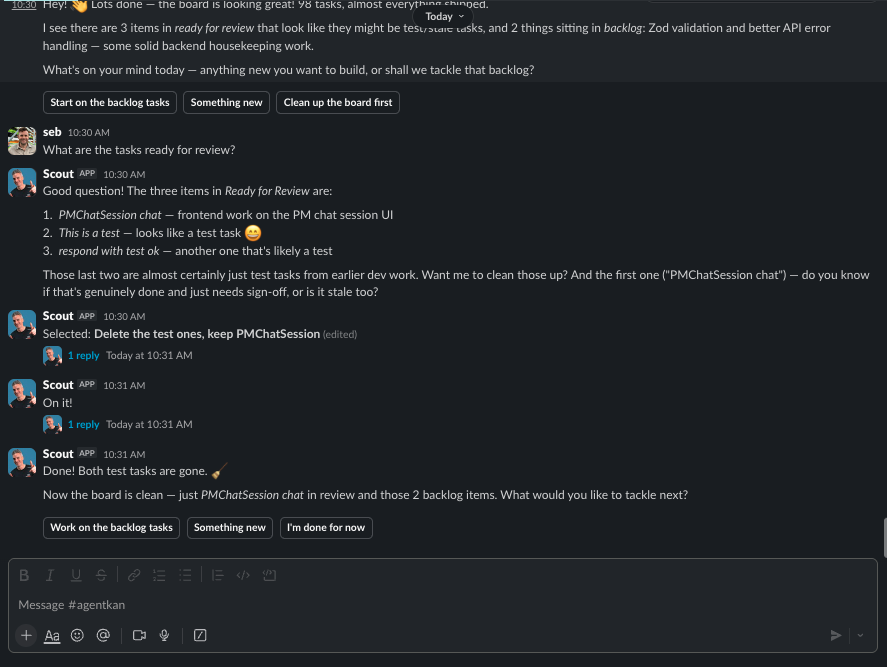Open the slash shortcuts menu

(200, 635)
